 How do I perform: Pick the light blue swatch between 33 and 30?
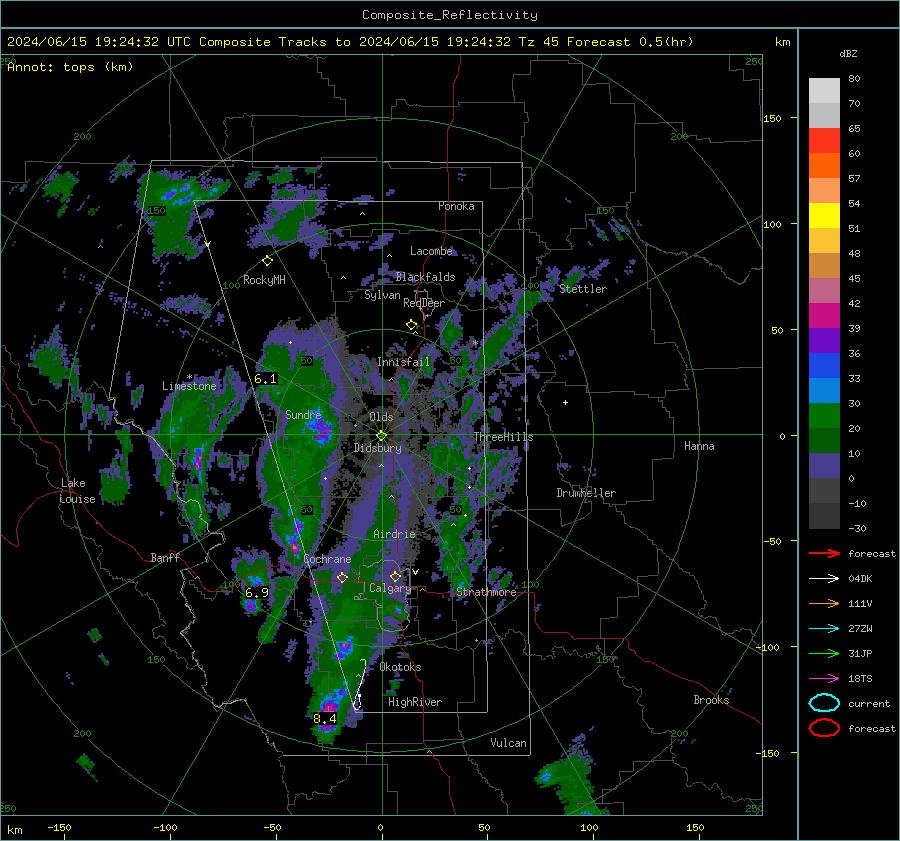pos(824,391)
